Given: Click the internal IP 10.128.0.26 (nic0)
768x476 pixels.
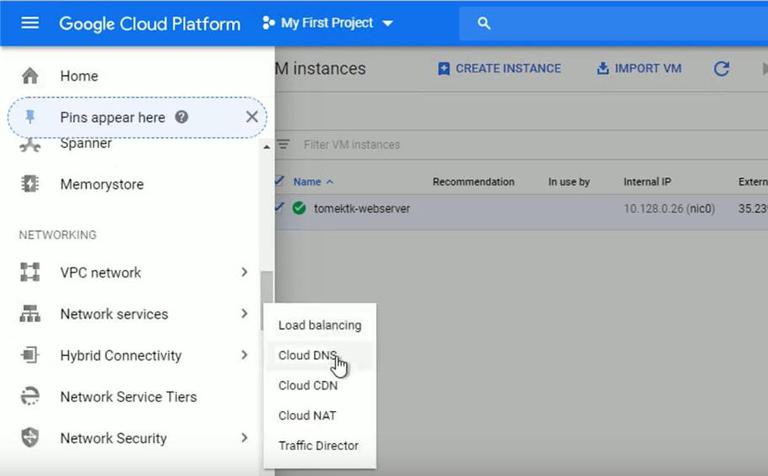Looking at the screenshot, I should (669, 209).
